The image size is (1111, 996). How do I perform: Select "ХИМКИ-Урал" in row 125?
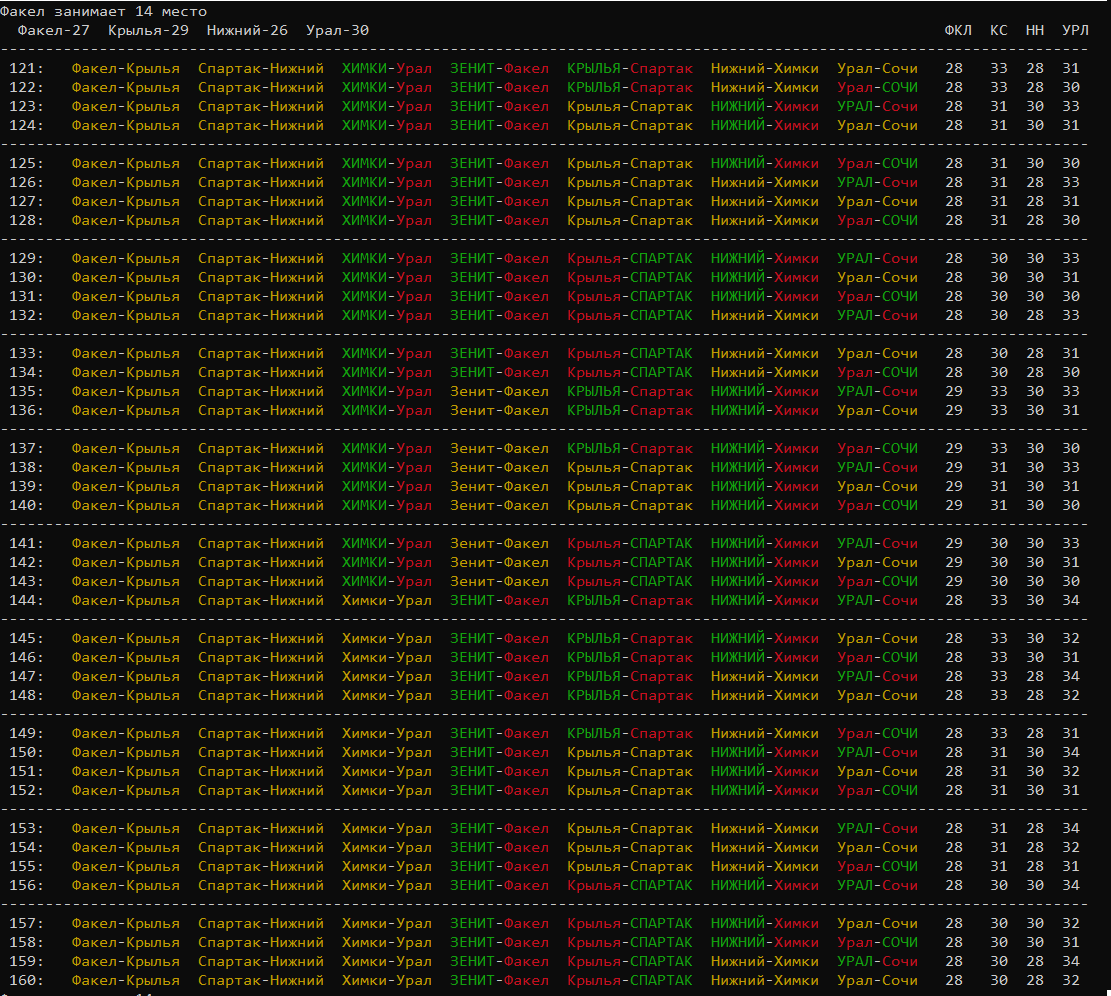point(387,164)
